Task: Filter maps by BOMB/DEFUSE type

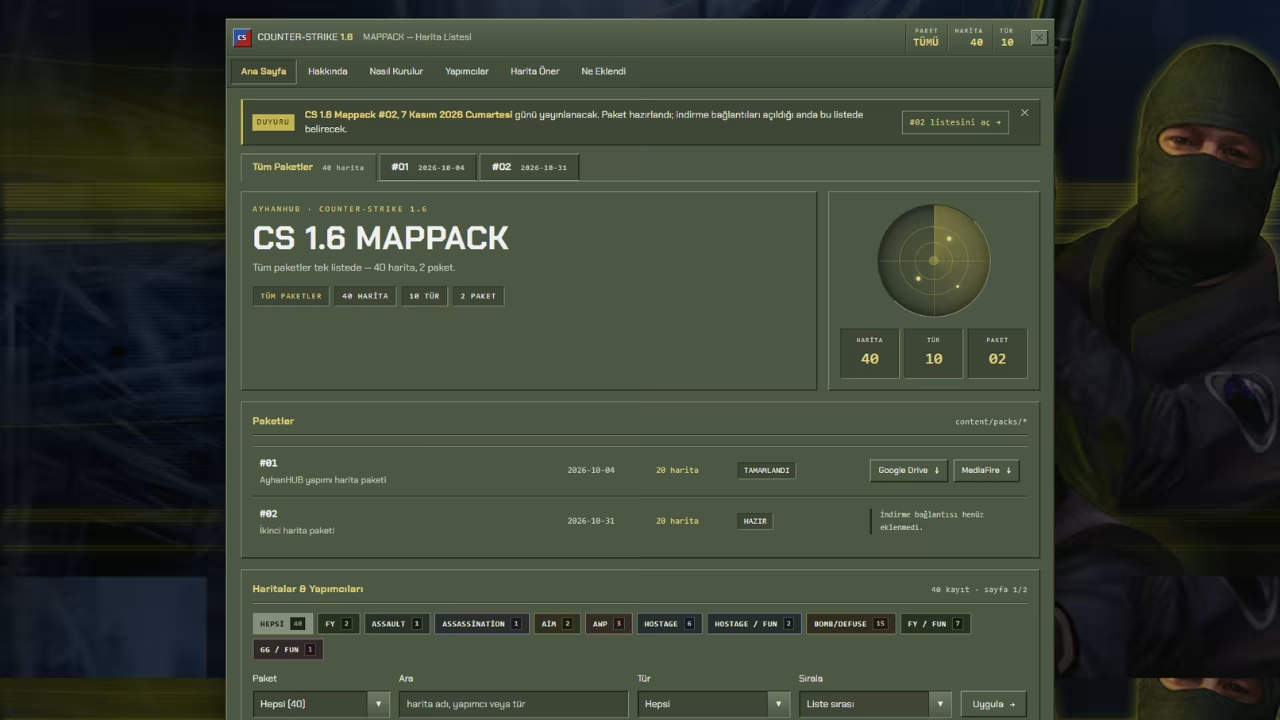Action: point(851,623)
